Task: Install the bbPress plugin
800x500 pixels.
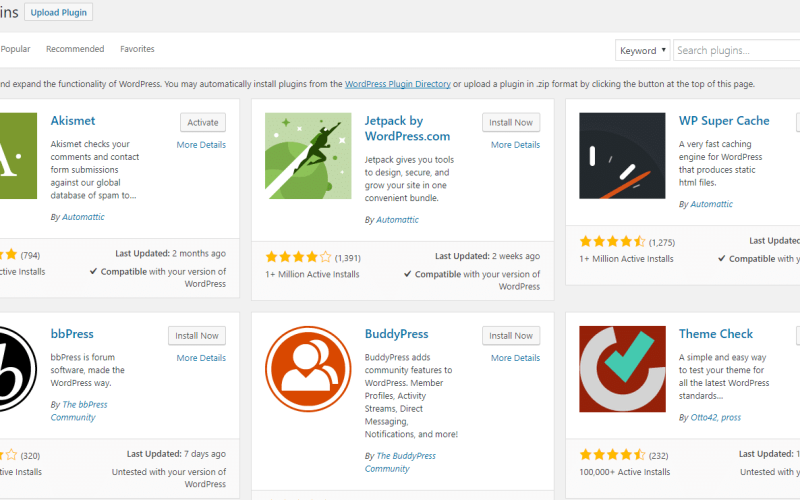Action: pos(196,336)
